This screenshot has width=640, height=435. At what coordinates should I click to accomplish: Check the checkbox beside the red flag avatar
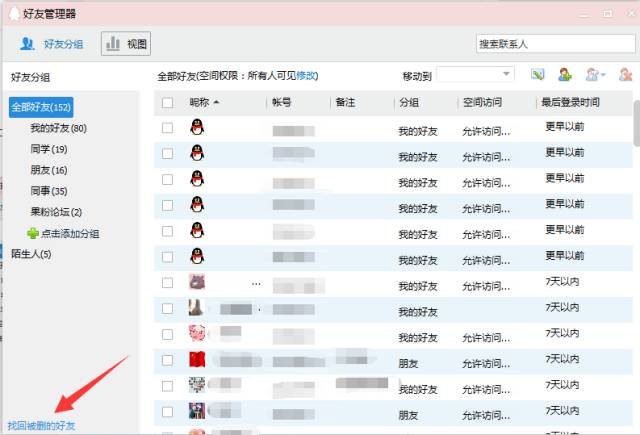[x=167, y=360]
